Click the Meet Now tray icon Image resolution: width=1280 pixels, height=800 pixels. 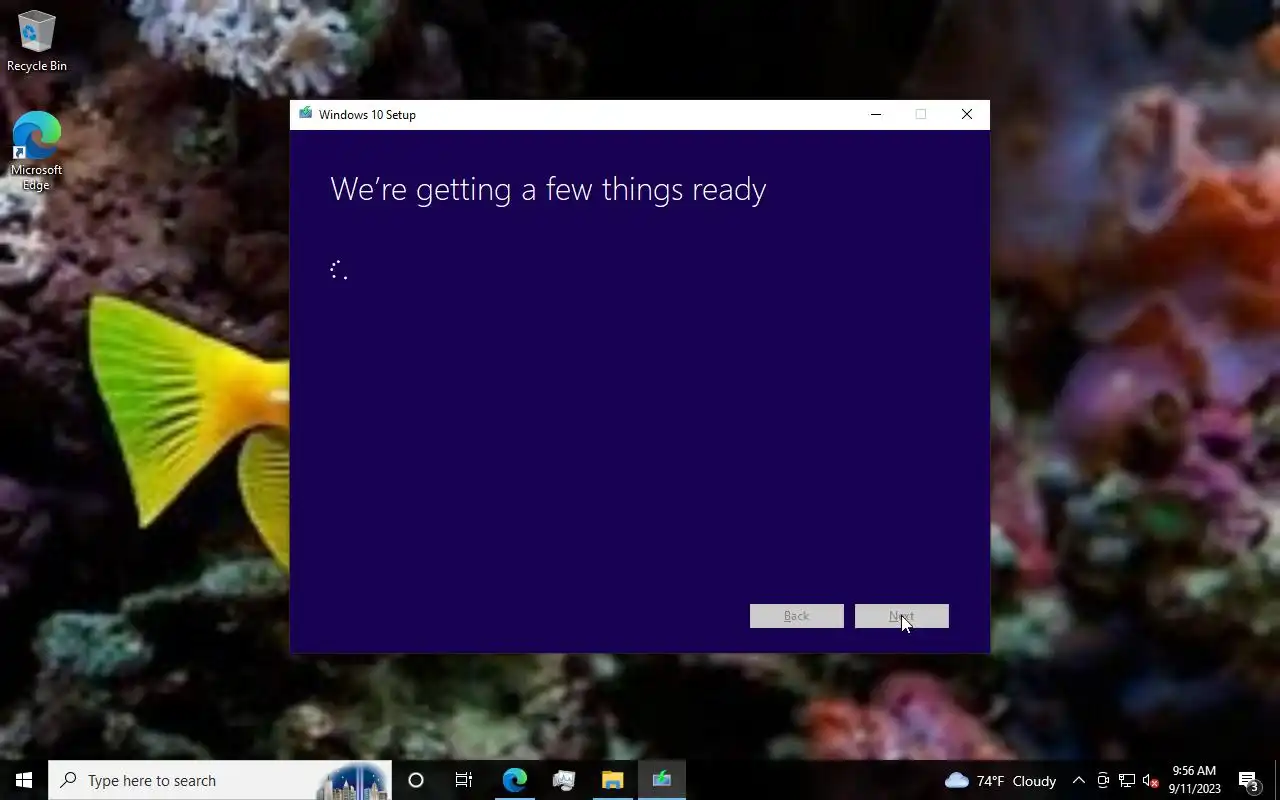(1103, 780)
